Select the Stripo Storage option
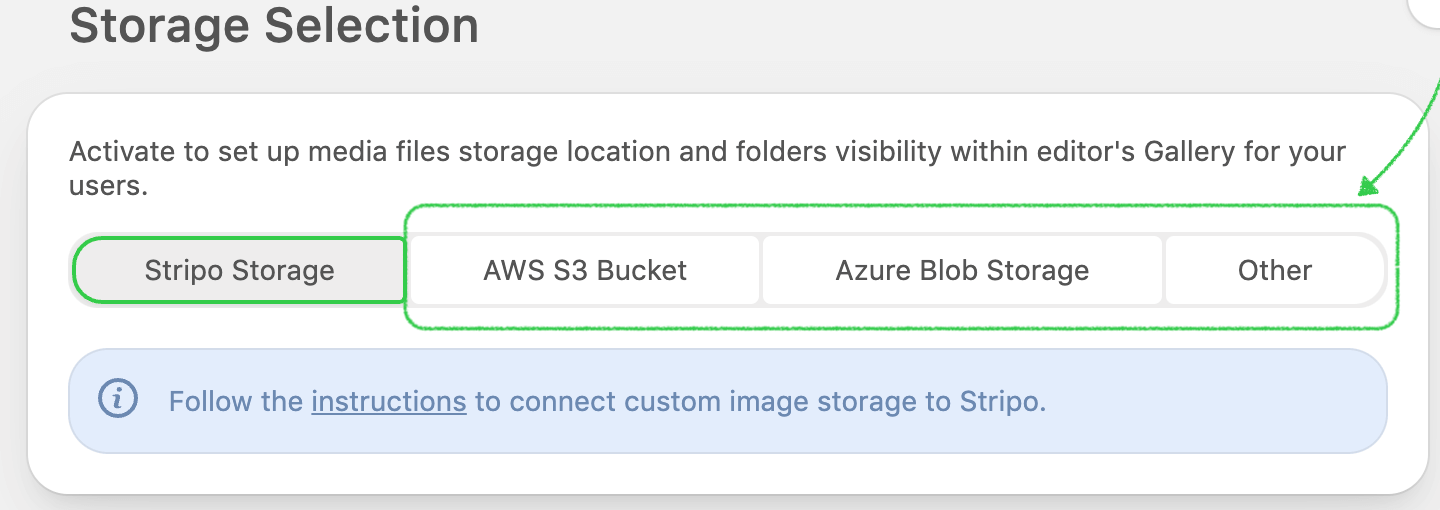 (x=239, y=270)
